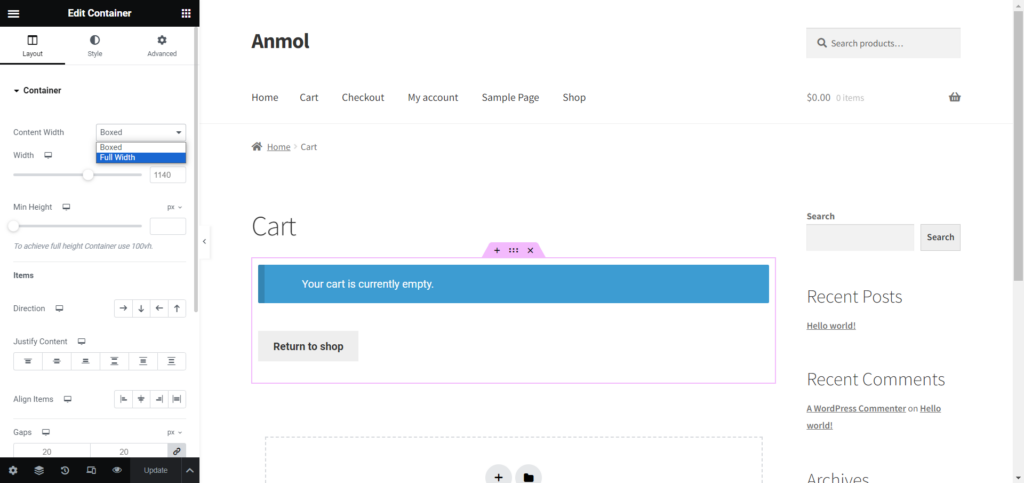Screen dimensions: 1024x483
Task: Open template library folder button
Action: (x=528, y=477)
